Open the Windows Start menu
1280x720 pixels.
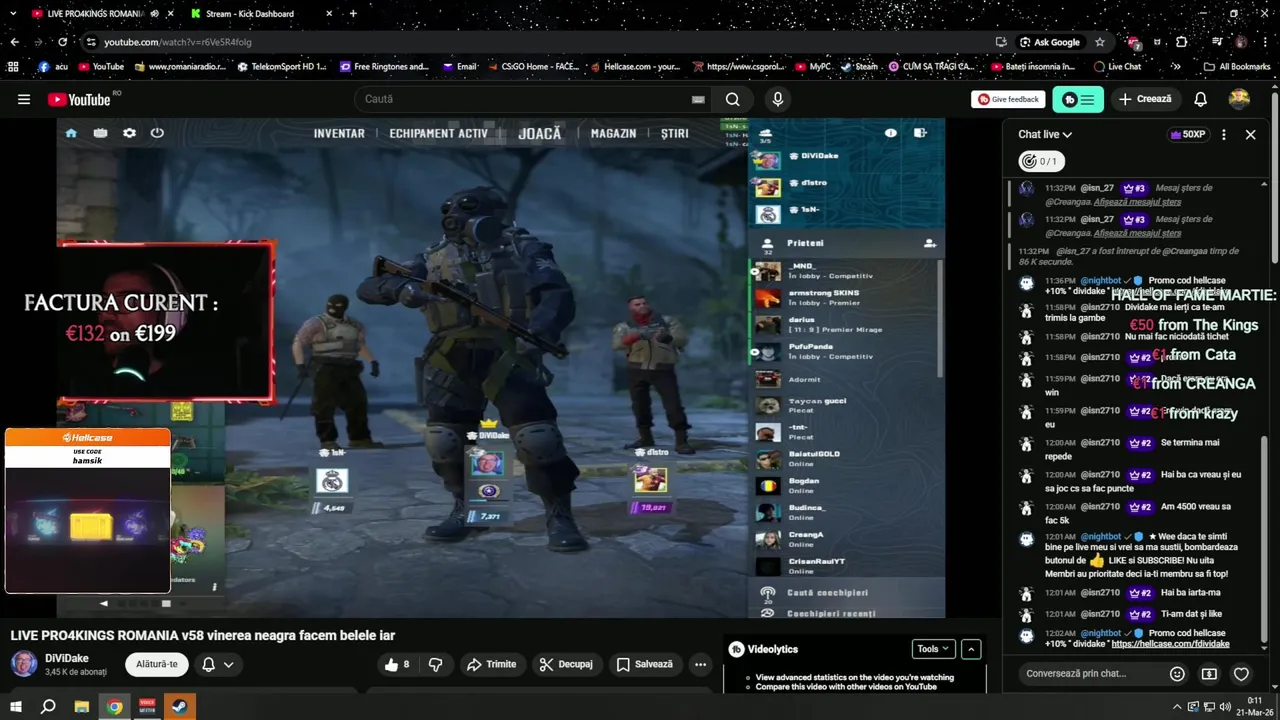click(15, 707)
